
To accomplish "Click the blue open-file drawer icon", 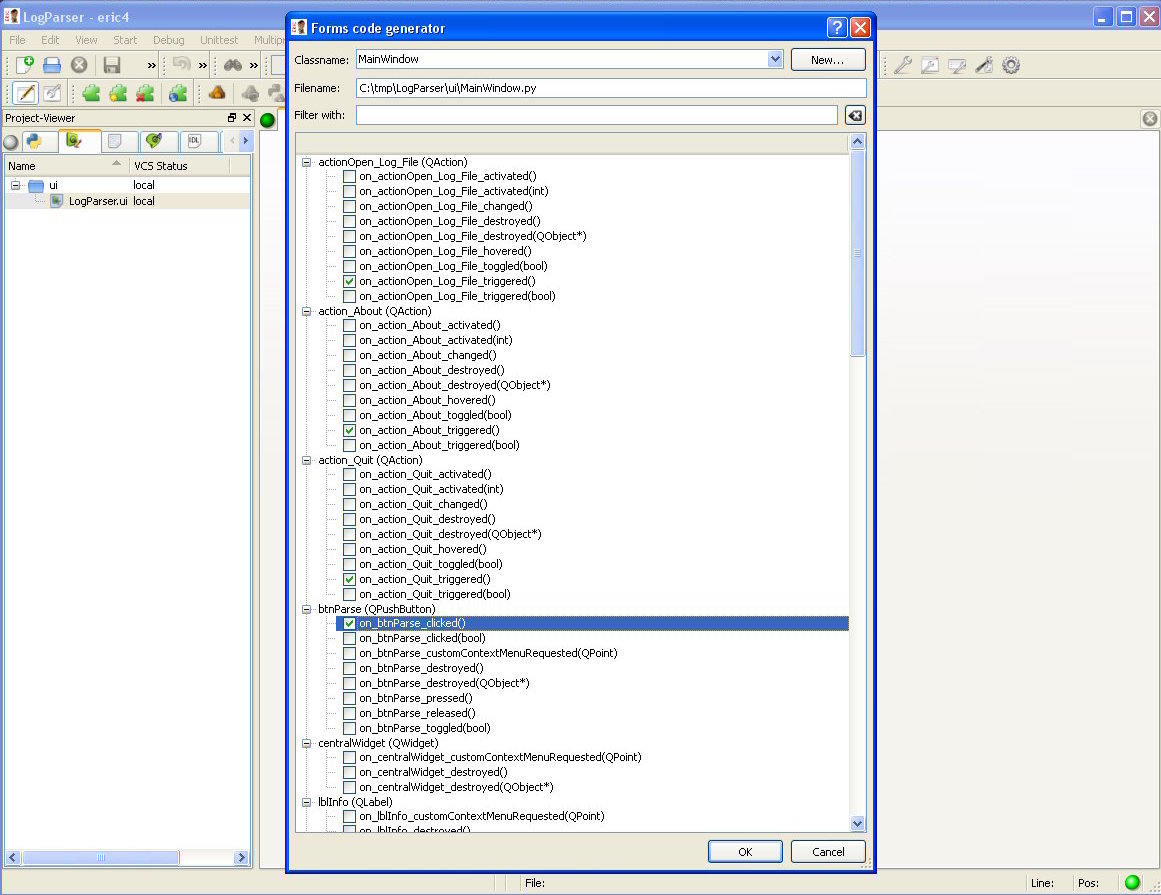I will pos(52,65).
